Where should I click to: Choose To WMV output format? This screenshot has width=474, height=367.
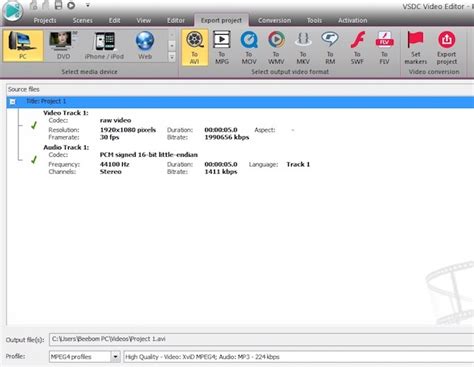pos(276,47)
